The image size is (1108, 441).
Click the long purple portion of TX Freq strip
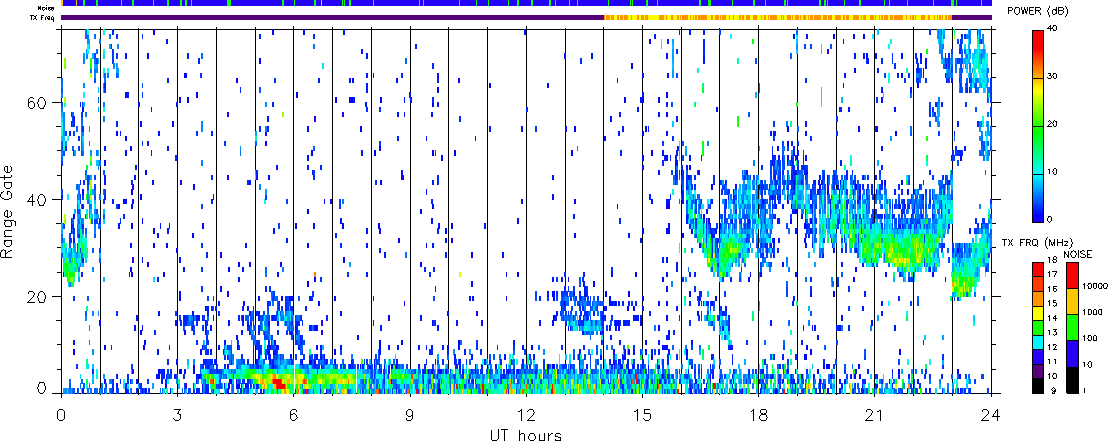click(333, 18)
